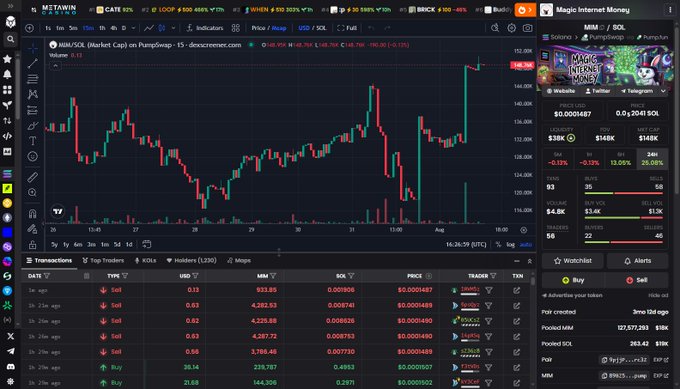Expand more social links chevron beside Telegram
The height and width of the screenshot is (389, 680).
click(663, 91)
